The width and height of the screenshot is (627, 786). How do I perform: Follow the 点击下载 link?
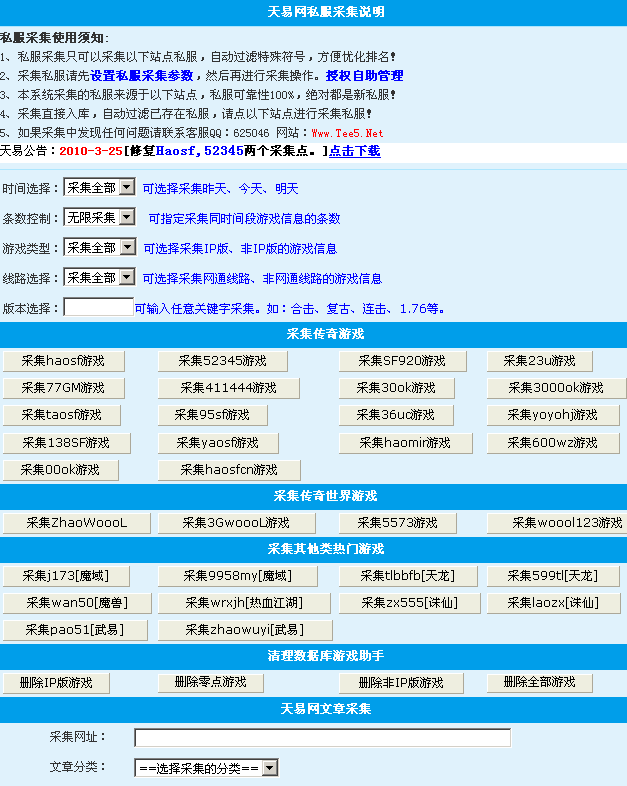pyautogui.click(x=354, y=151)
